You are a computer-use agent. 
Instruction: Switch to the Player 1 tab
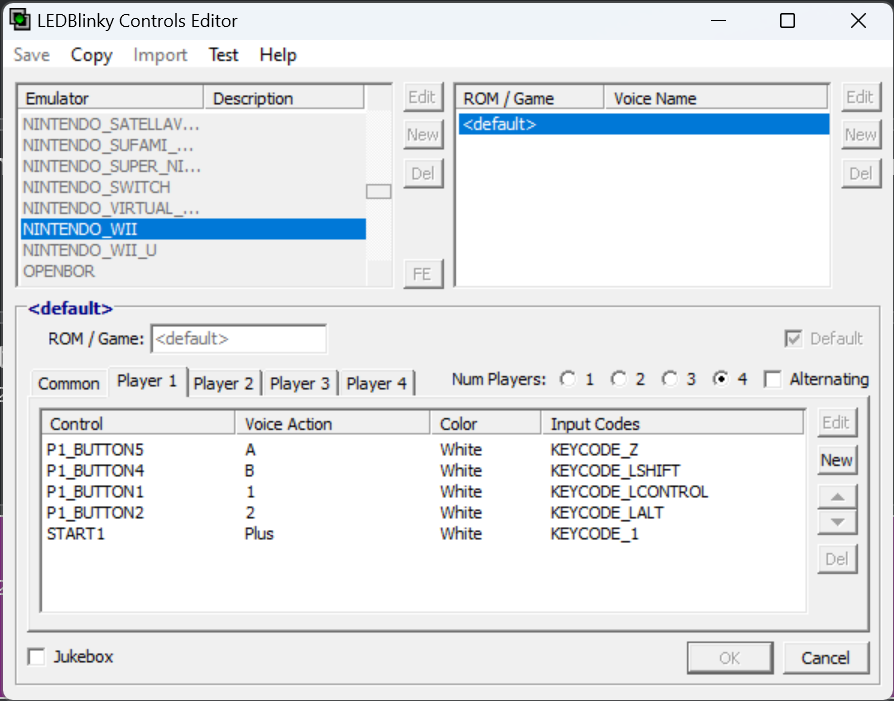[x=147, y=380]
